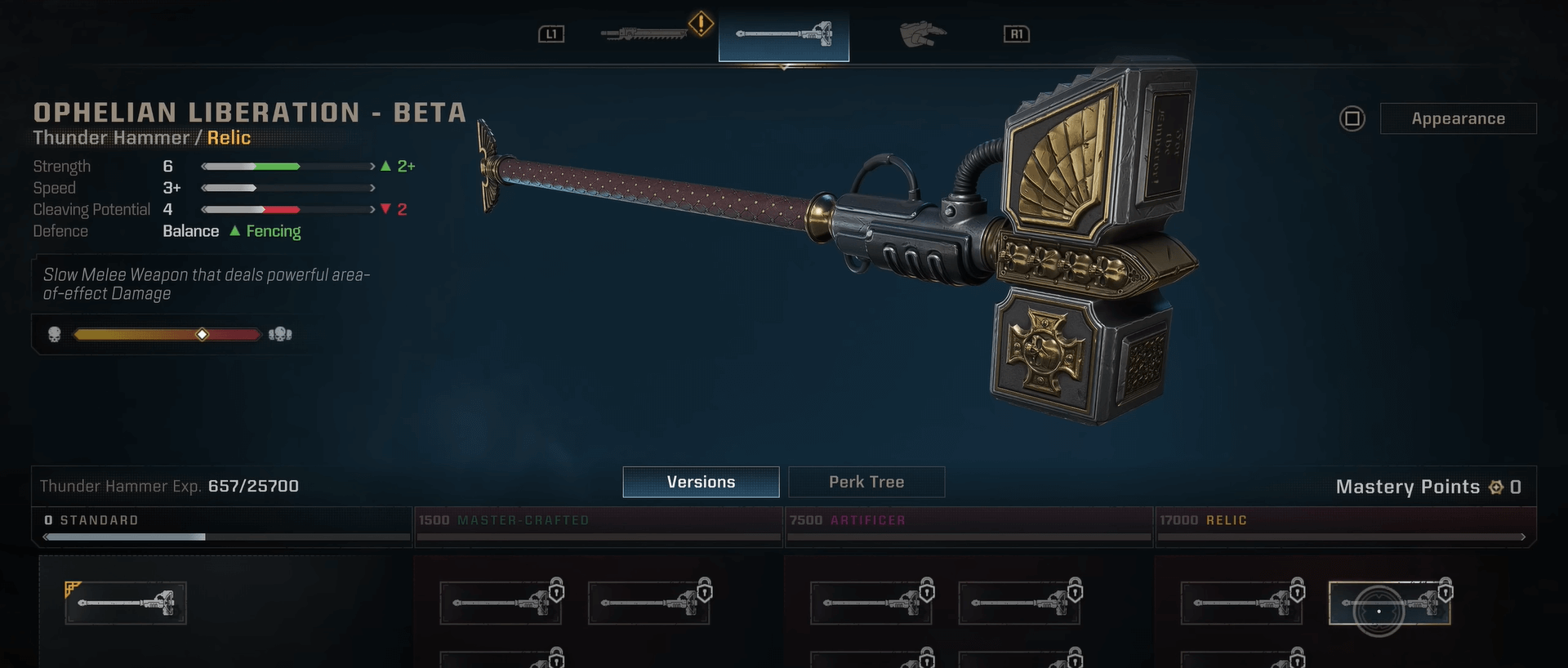Click the difficulty diamond marker on slider
Screen dimensions: 1568x668
(203, 334)
